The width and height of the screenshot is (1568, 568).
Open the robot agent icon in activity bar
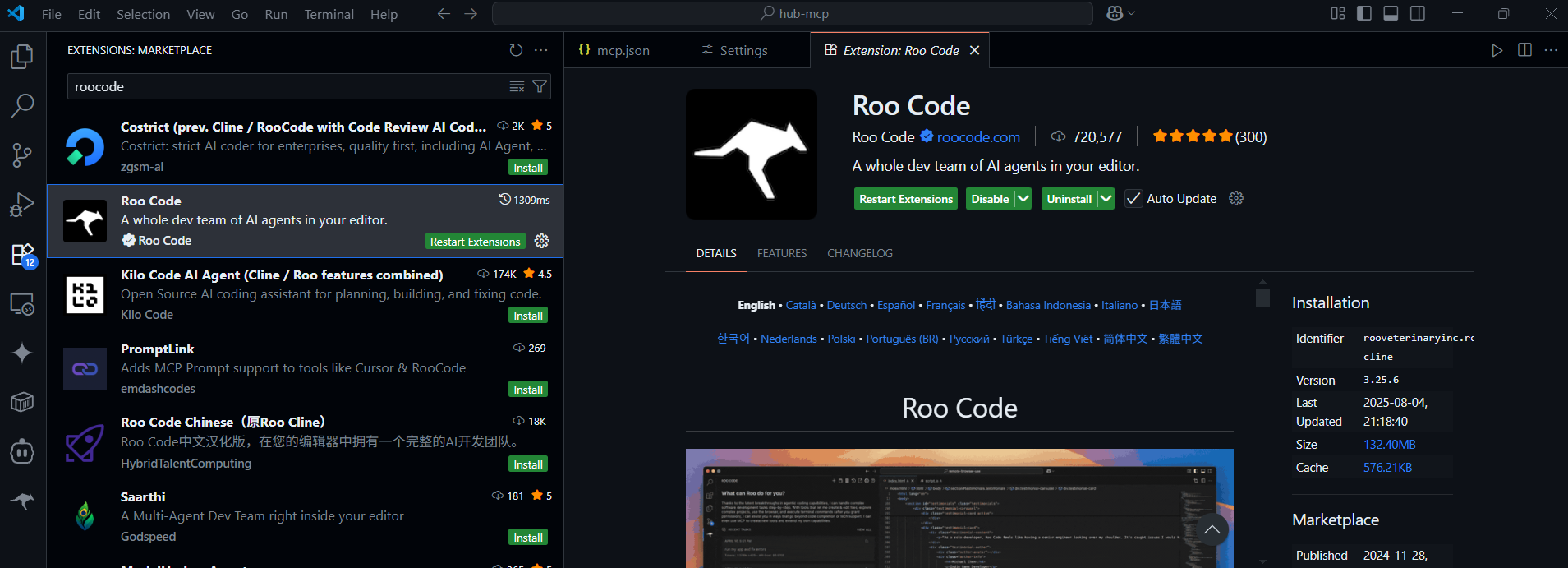22,451
